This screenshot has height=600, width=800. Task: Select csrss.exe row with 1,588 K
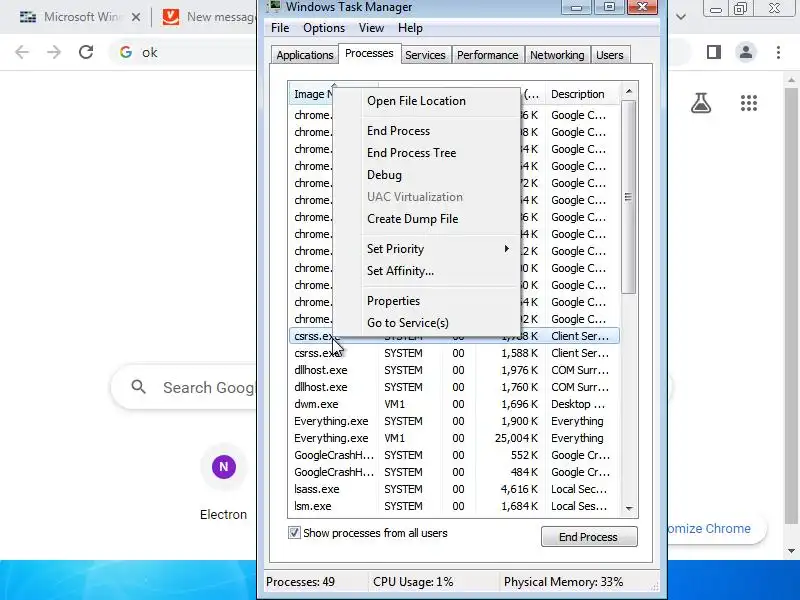[454, 353]
